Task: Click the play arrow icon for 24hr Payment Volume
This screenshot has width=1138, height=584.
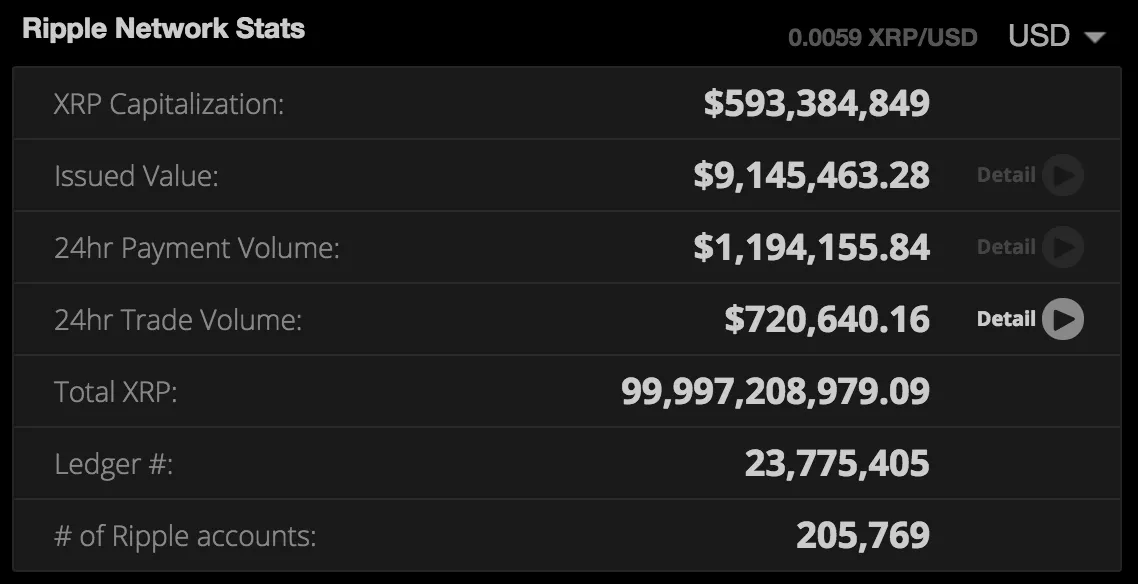Action: pos(1063,247)
